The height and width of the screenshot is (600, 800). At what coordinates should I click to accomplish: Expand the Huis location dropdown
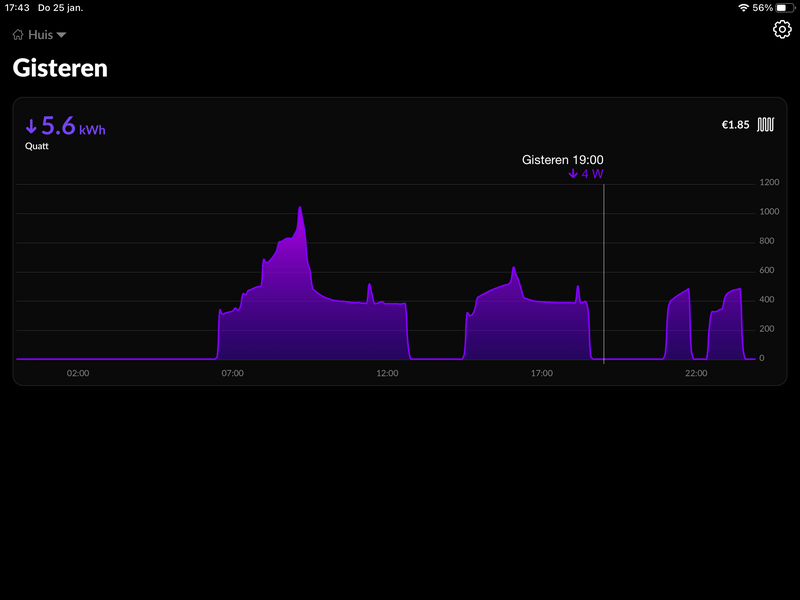point(40,35)
